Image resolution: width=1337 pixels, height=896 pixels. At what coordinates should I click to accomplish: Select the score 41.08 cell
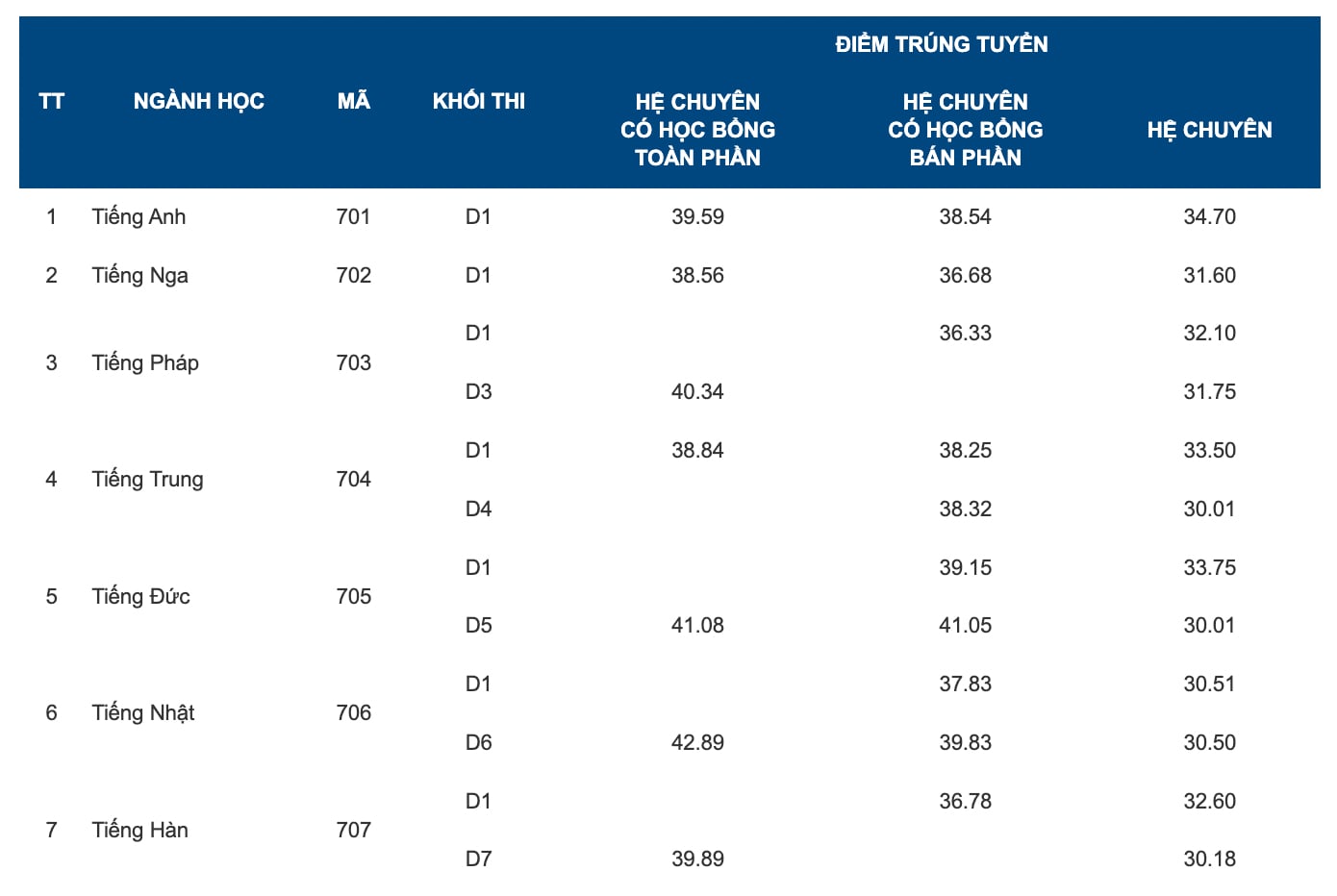[697, 626]
